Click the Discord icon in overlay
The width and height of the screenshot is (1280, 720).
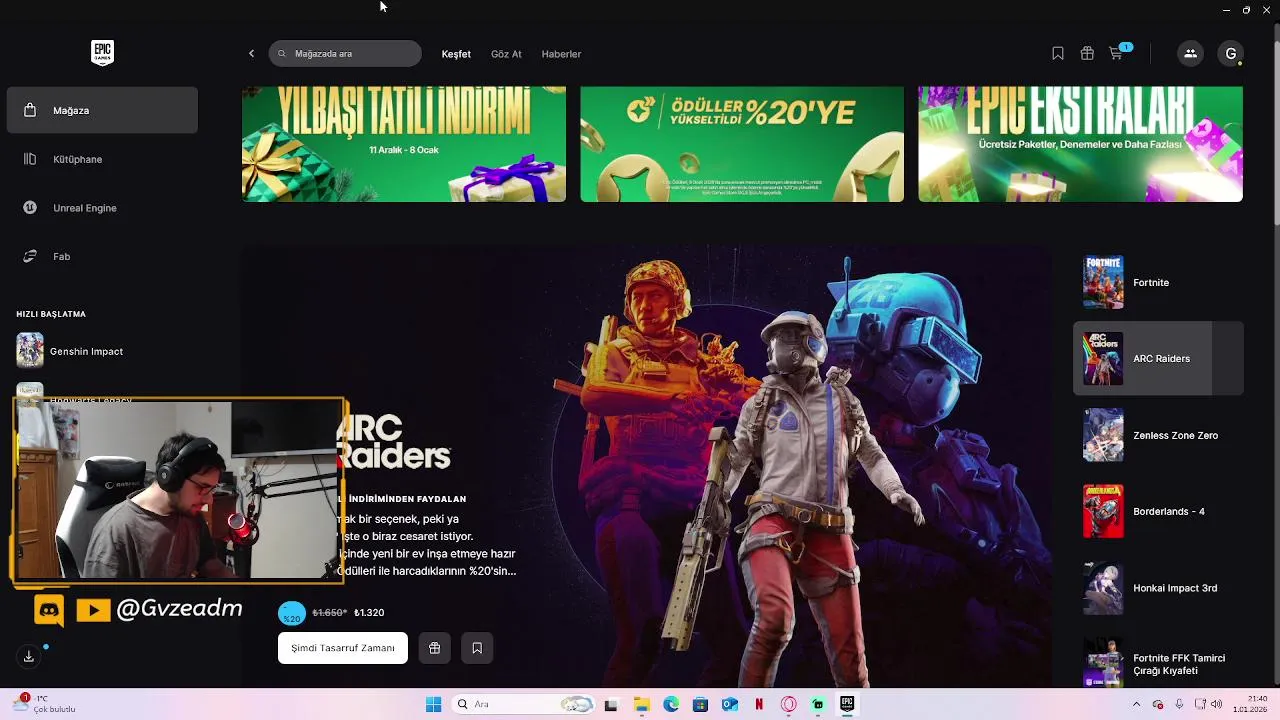tap(49, 610)
